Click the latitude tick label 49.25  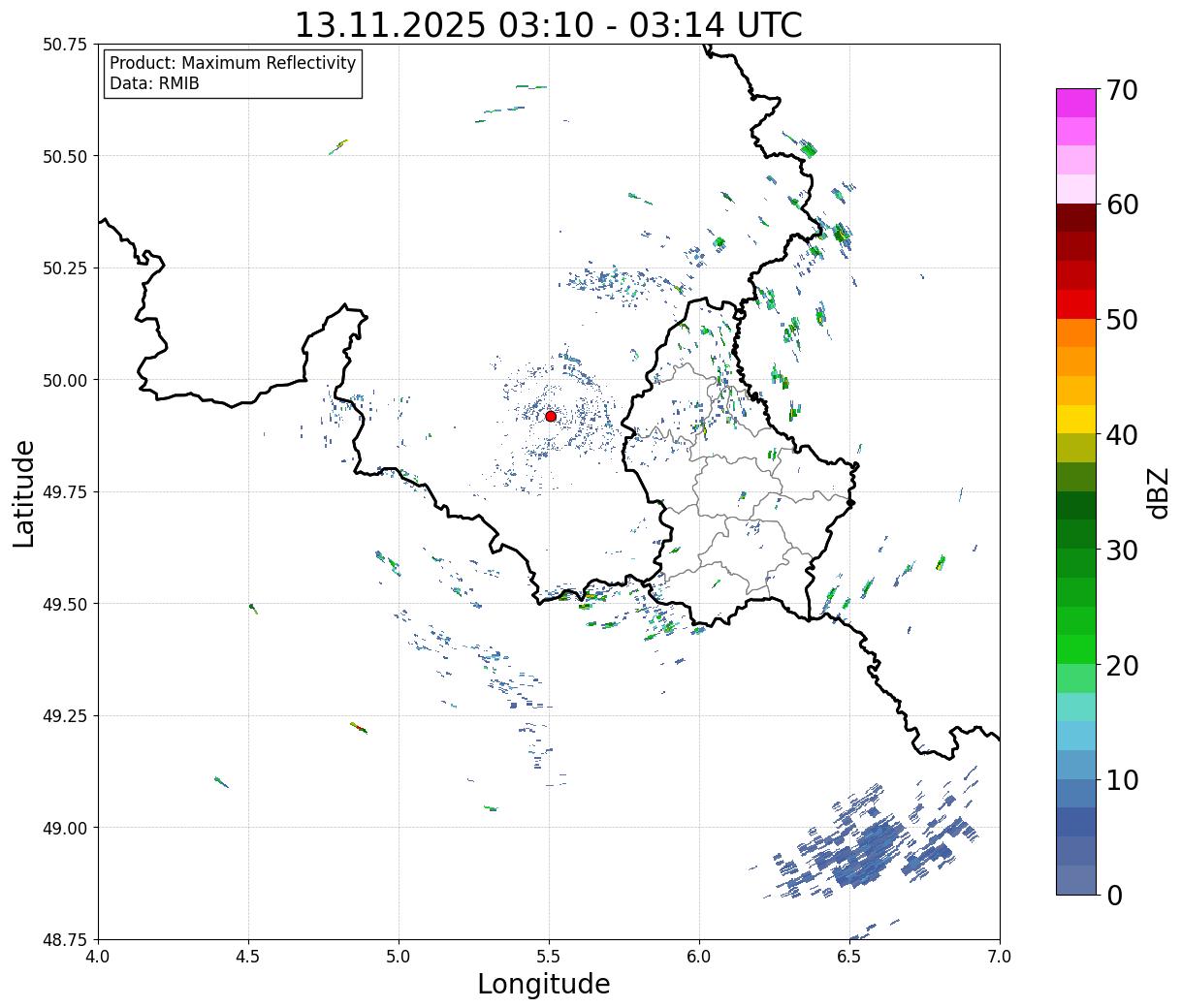pos(65,716)
